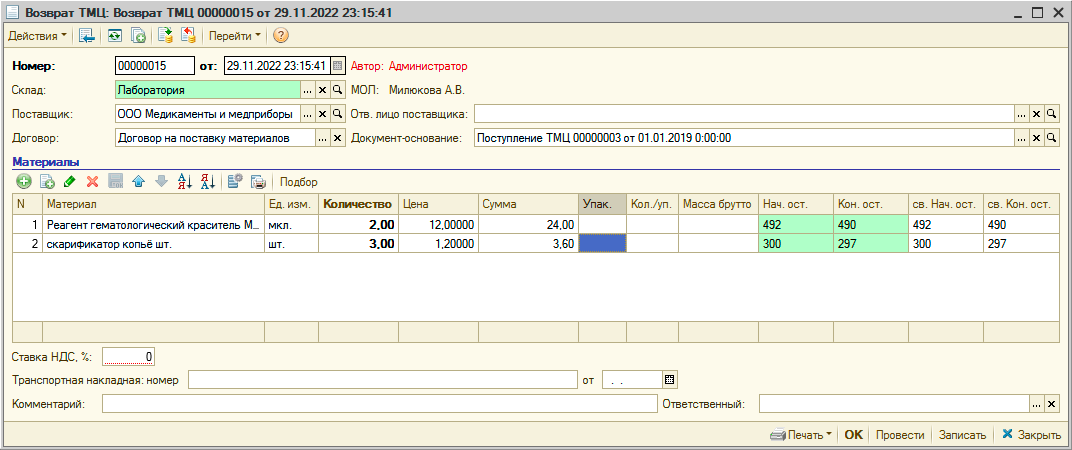The width and height of the screenshot is (1072, 450).
Task: Click the pencil Edit row icon
Action: pyautogui.click(x=69, y=182)
